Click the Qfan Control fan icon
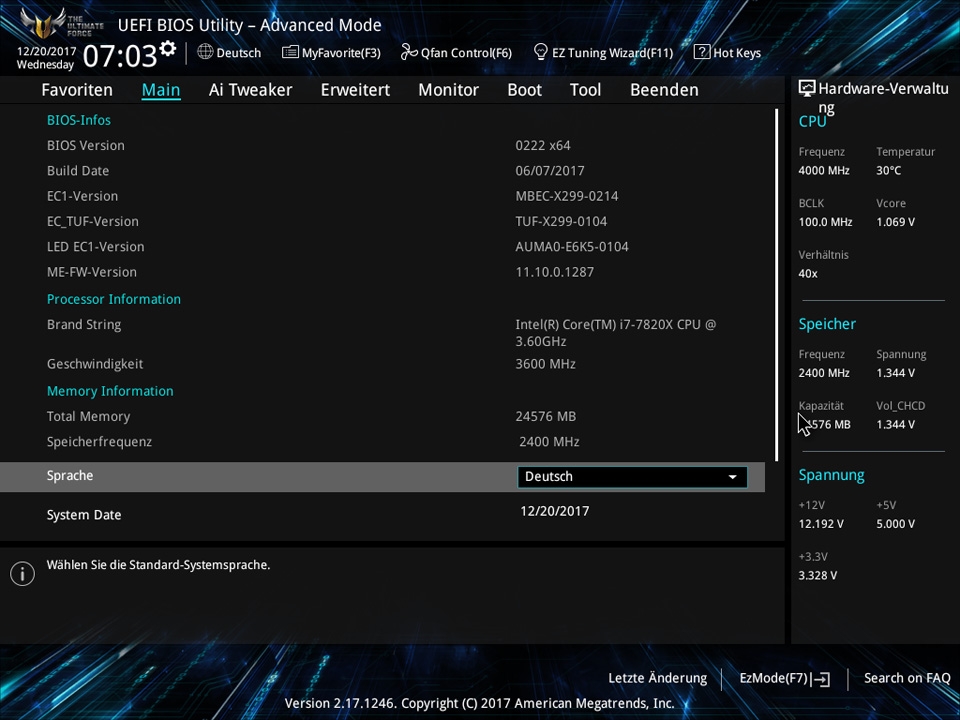Screen dimensions: 960x720 coord(409,52)
